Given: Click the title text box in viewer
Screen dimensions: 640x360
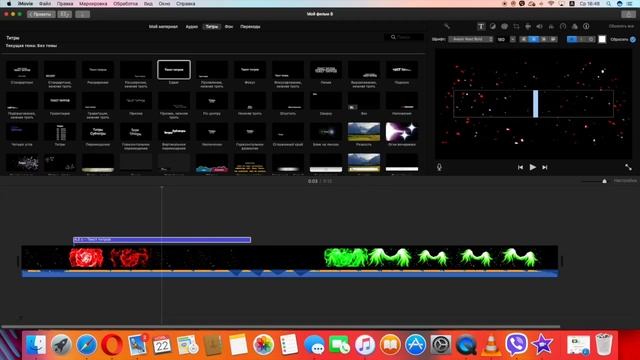Looking at the screenshot, I should (533, 104).
